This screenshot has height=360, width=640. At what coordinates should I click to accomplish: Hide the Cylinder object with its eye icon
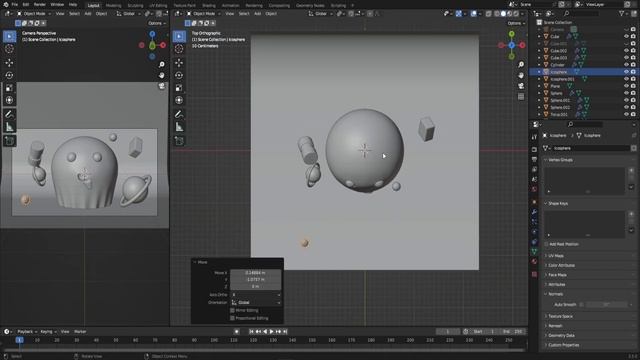pos(626,64)
